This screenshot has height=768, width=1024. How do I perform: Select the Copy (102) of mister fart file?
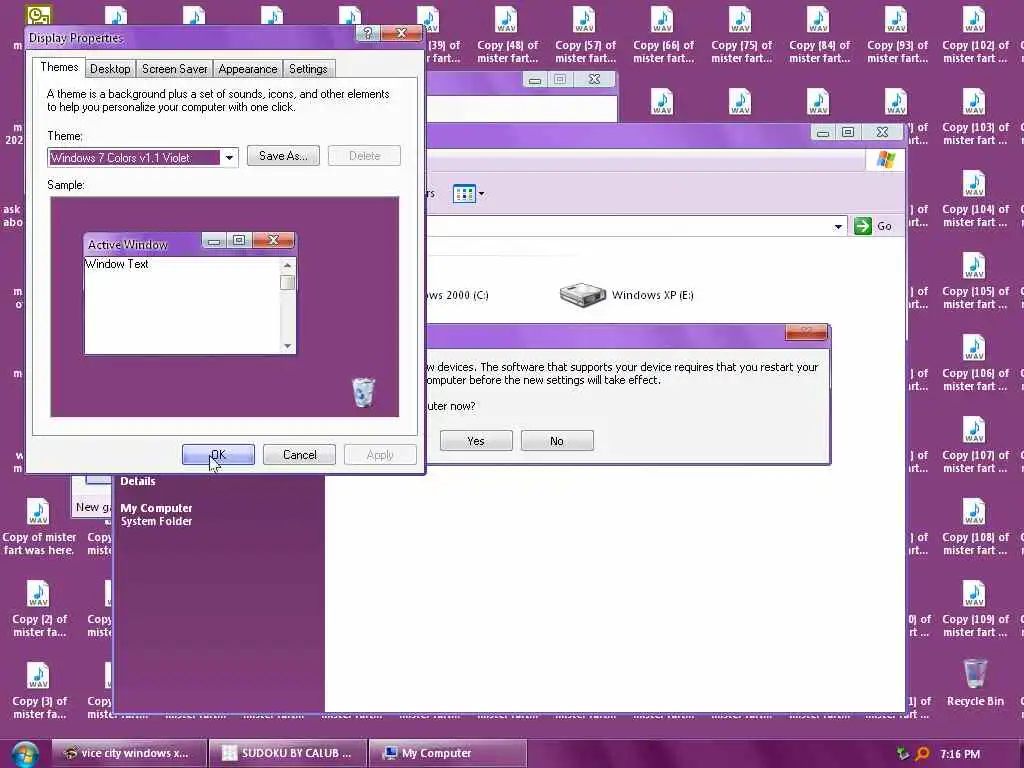(975, 36)
